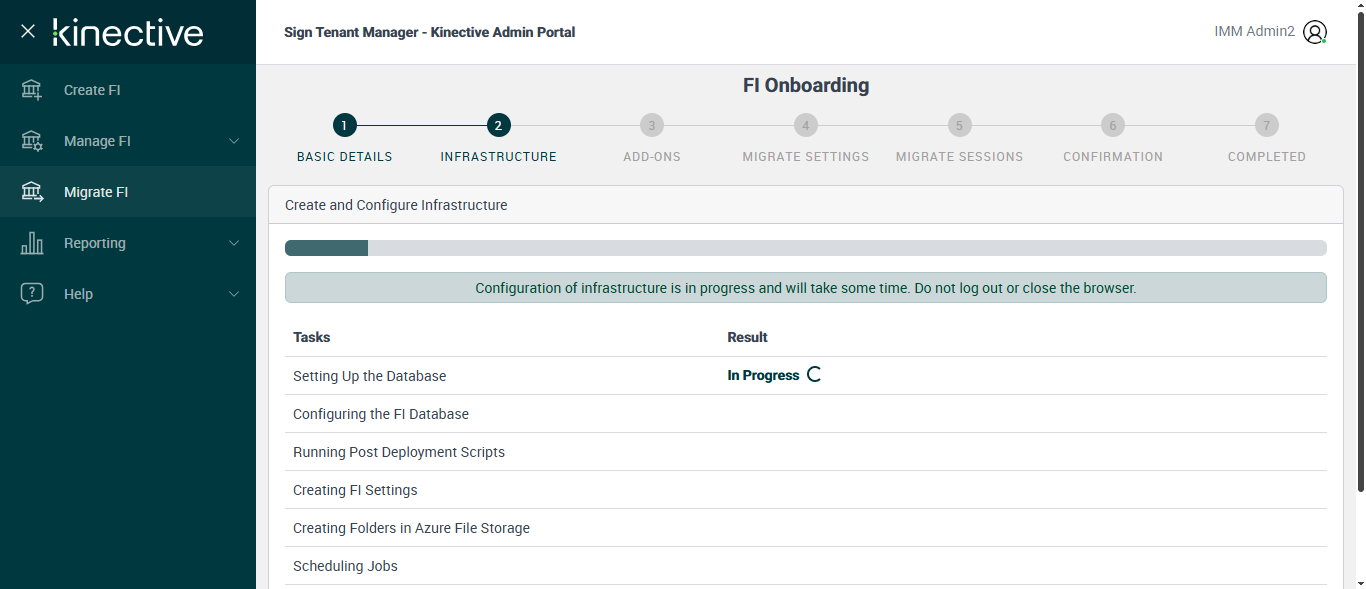
Task: Click the Kinective logo
Action: 128,32
